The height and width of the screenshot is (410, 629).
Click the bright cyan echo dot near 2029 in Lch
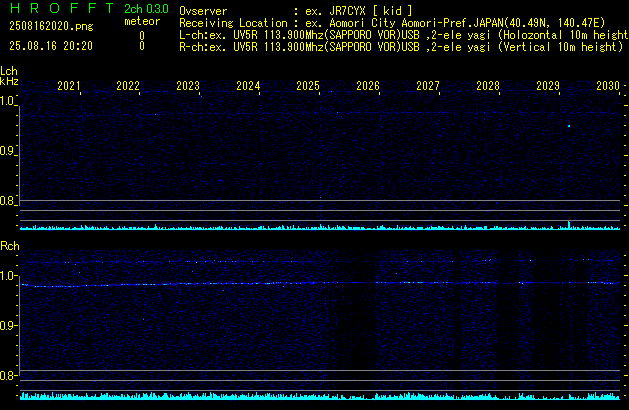[x=569, y=126]
